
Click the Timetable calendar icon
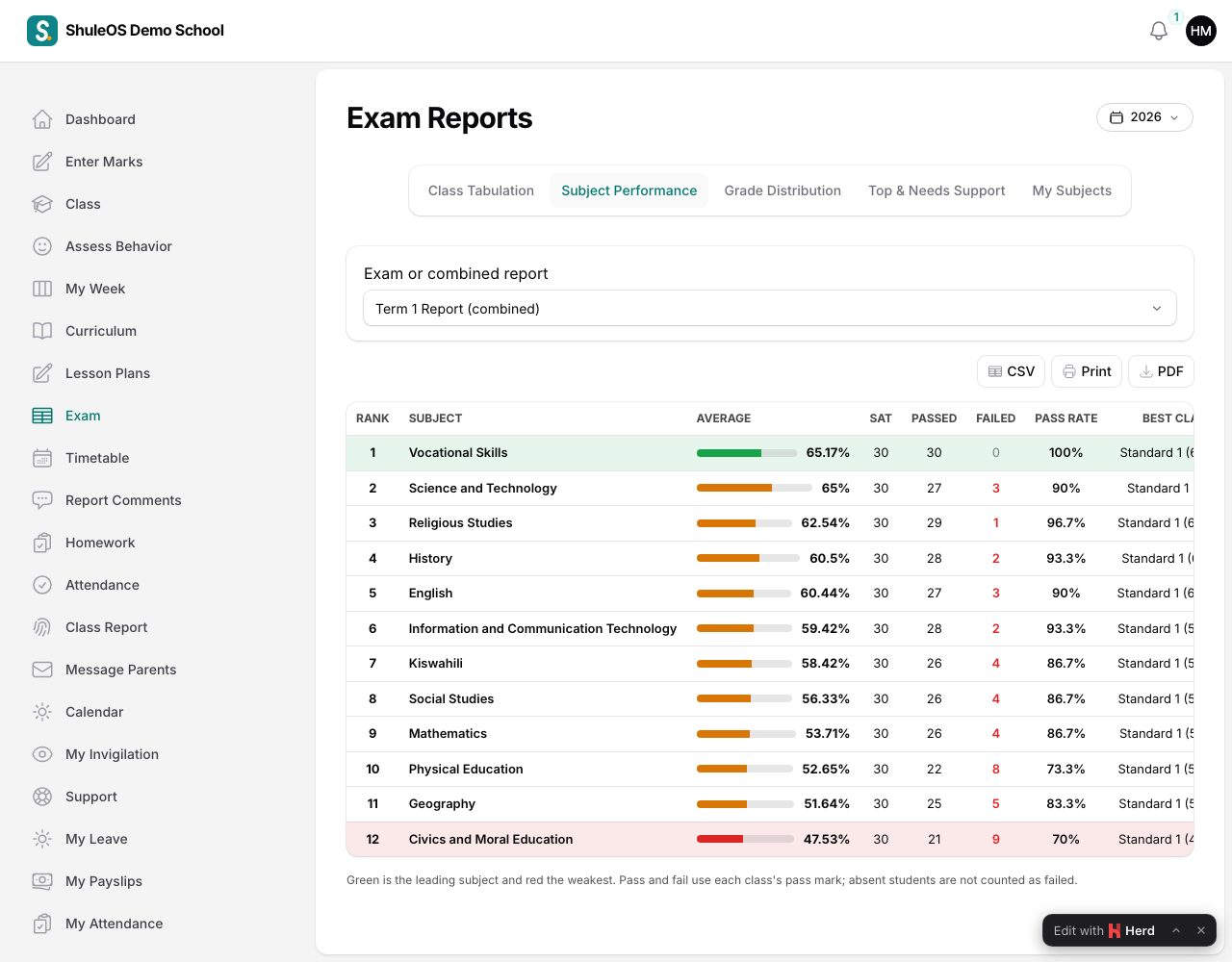pyautogui.click(x=42, y=458)
